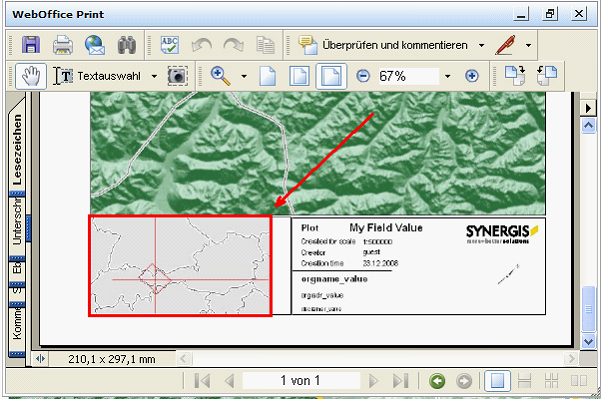
Task: Click the horizontal scrollbar right arrow
Action: tap(571, 359)
